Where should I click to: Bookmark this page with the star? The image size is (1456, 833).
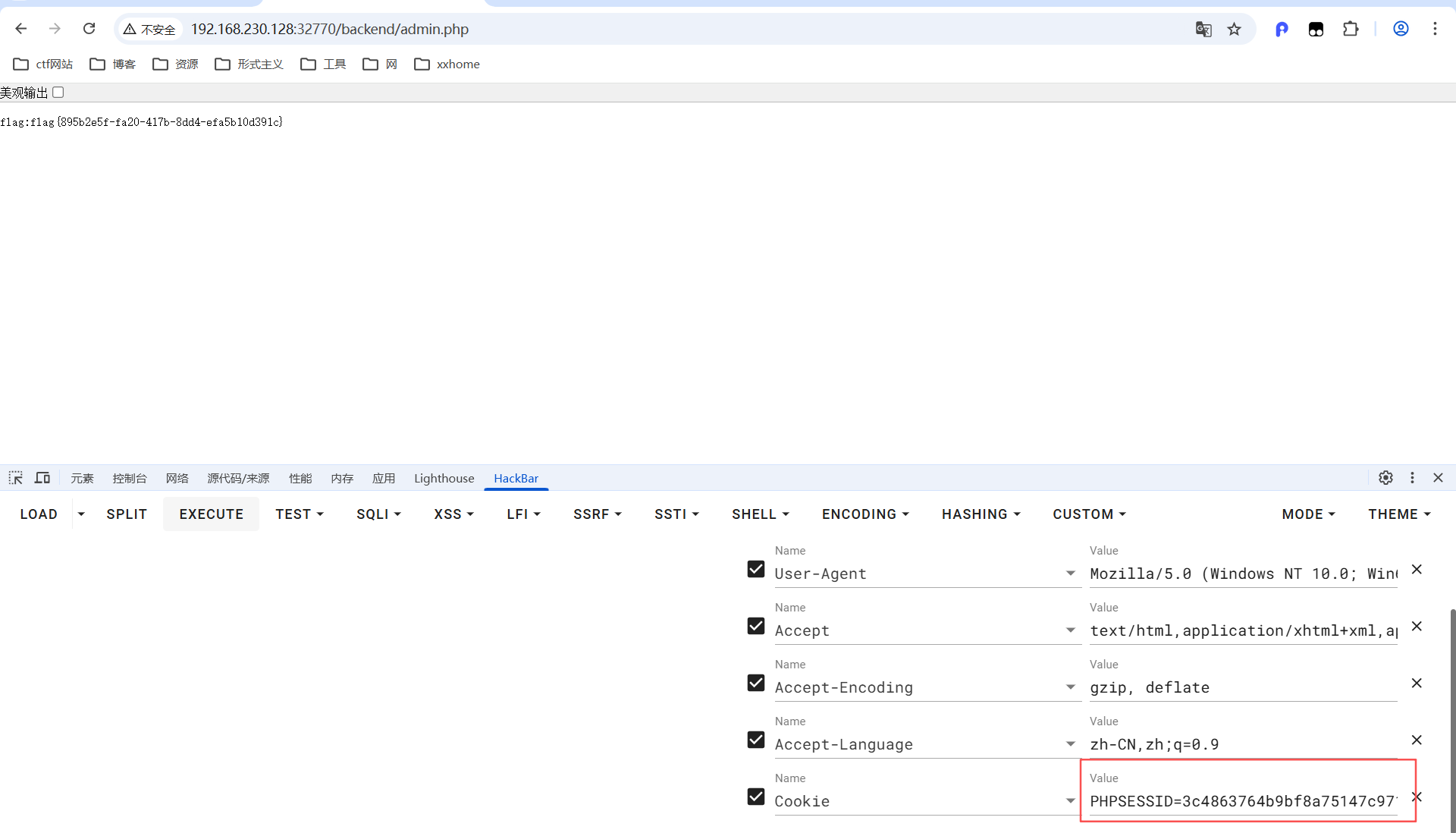[1235, 29]
